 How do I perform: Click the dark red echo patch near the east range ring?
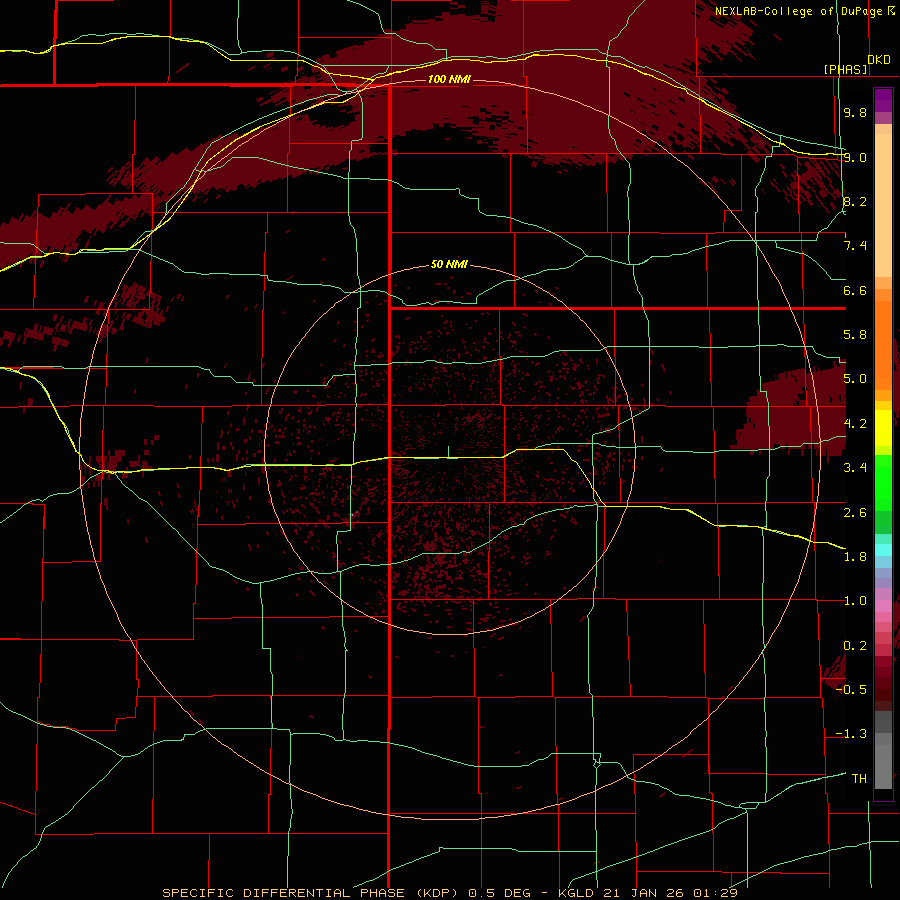(x=792, y=409)
